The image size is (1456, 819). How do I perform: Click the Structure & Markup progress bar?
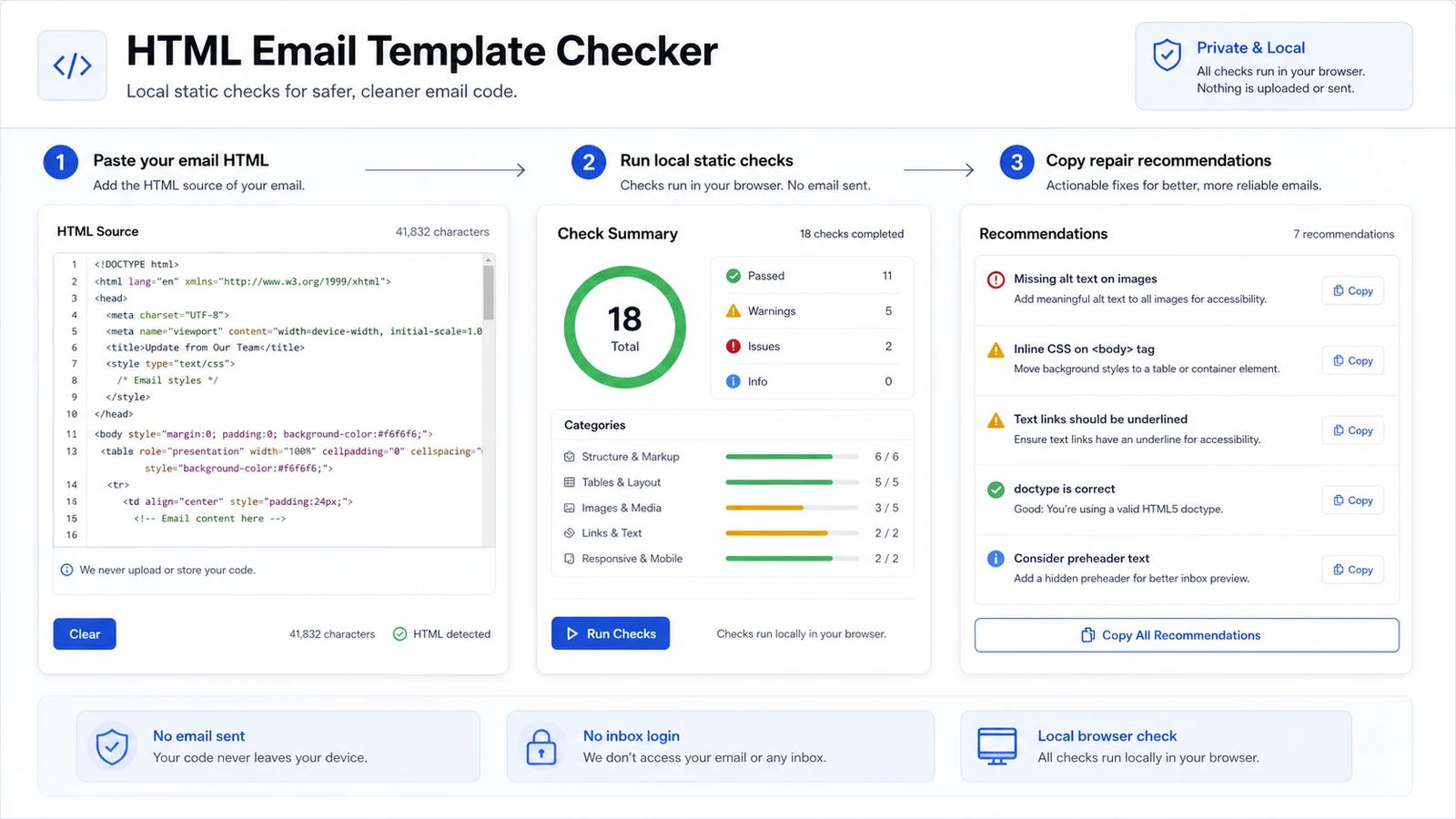pyautogui.click(x=793, y=457)
